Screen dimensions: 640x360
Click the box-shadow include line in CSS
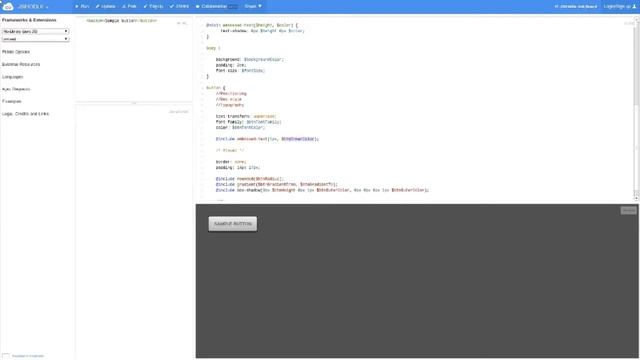tap(322, 190)
